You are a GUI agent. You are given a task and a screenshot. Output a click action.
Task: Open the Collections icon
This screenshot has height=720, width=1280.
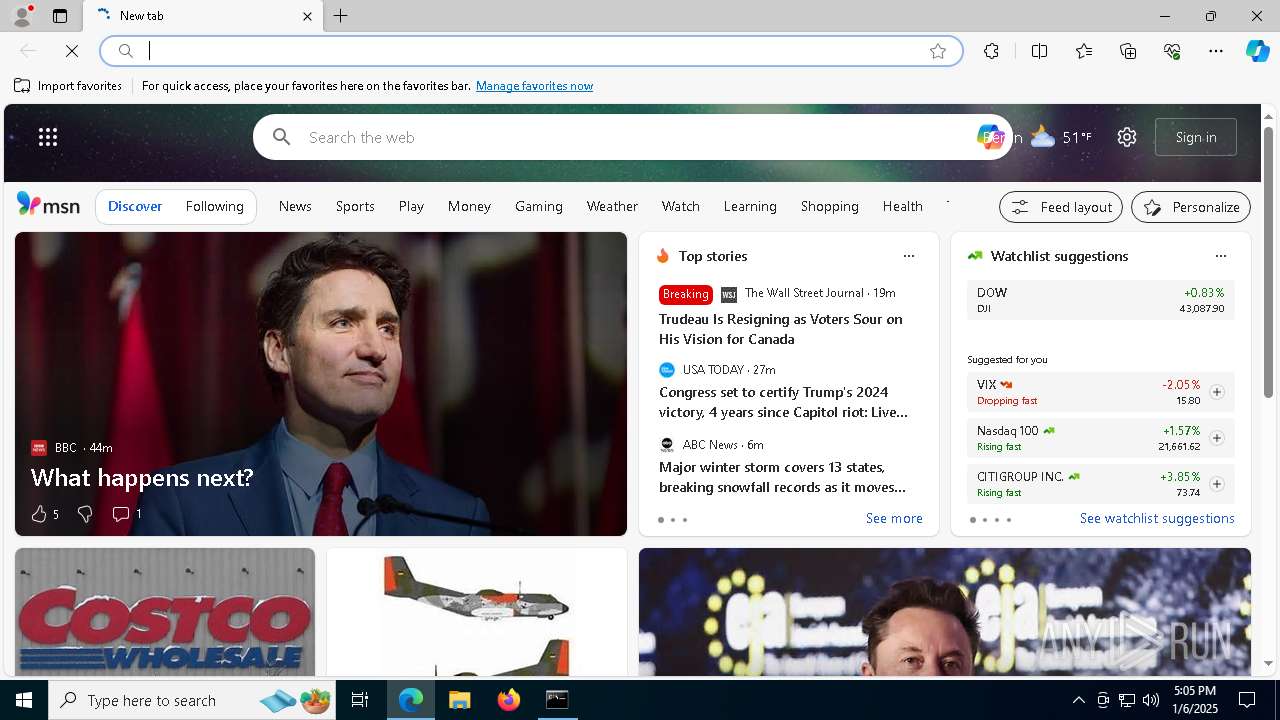(x=1128, y=51)
